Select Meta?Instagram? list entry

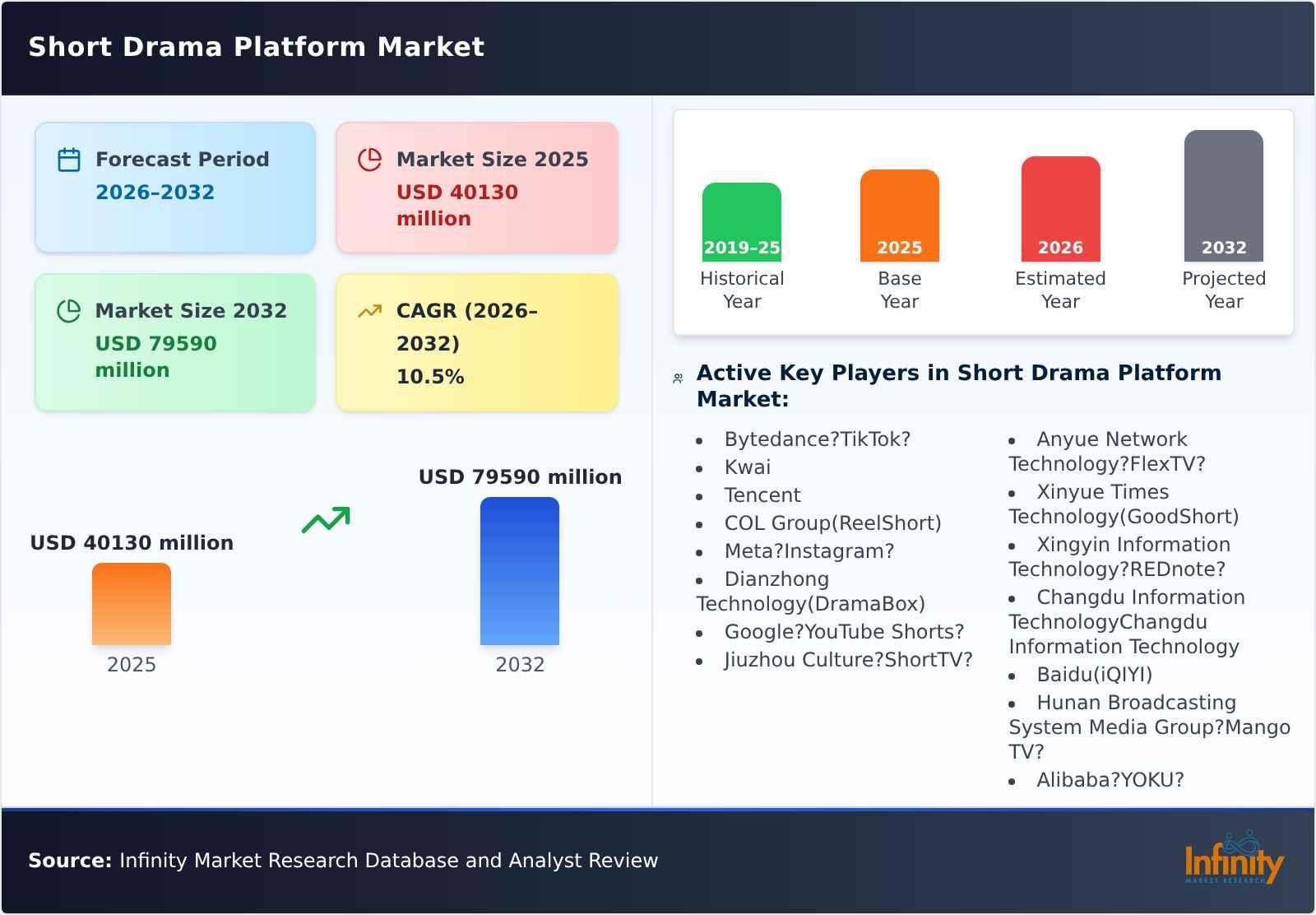point(809,551)
